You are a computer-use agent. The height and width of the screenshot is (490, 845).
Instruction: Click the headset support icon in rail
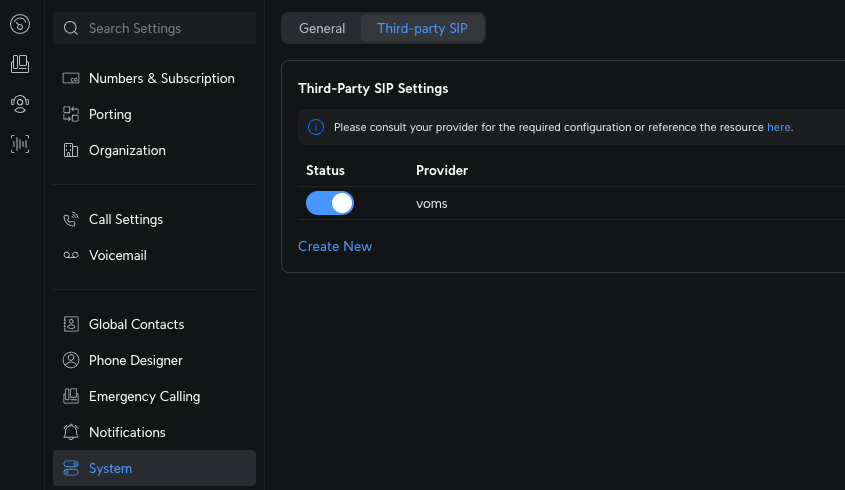20,104
